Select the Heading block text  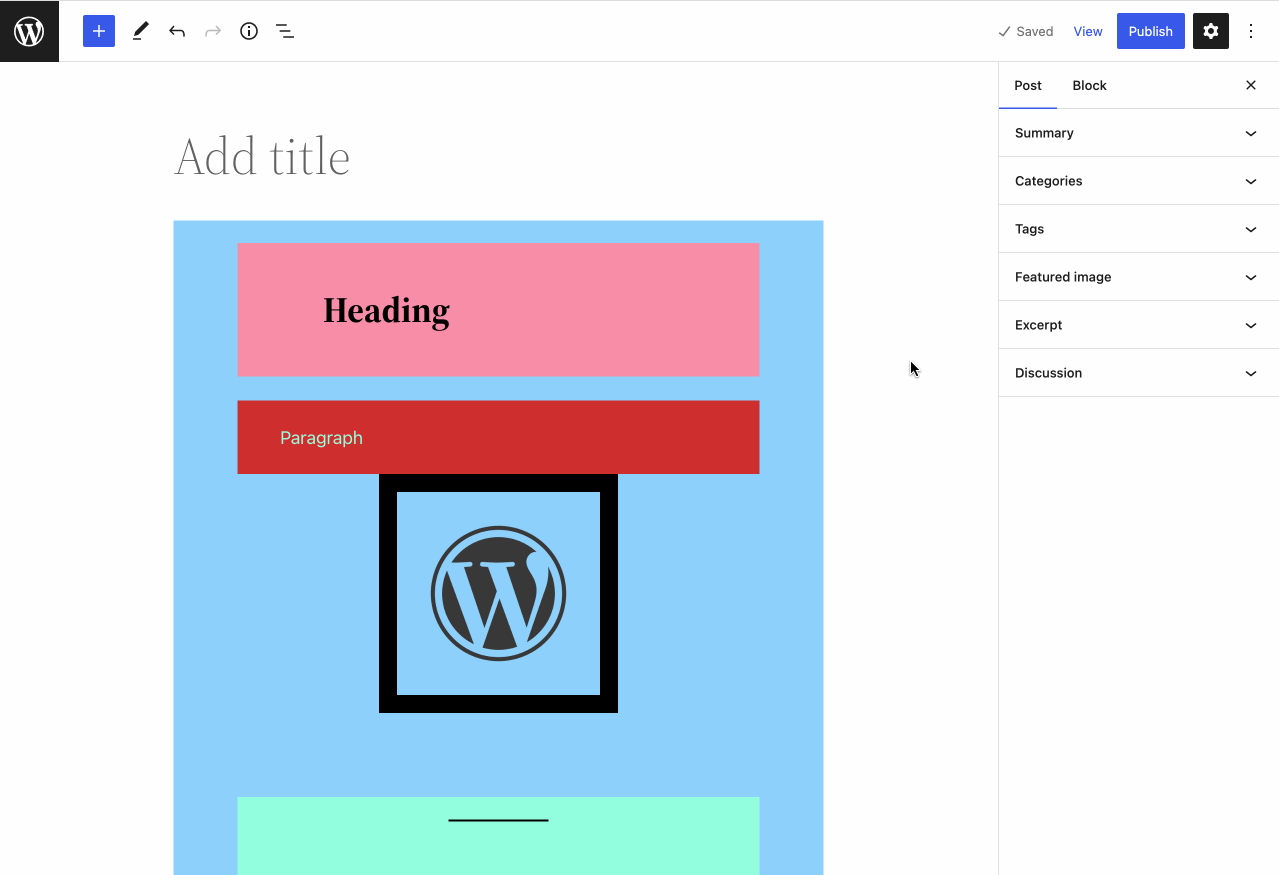[x=386, y=311]
